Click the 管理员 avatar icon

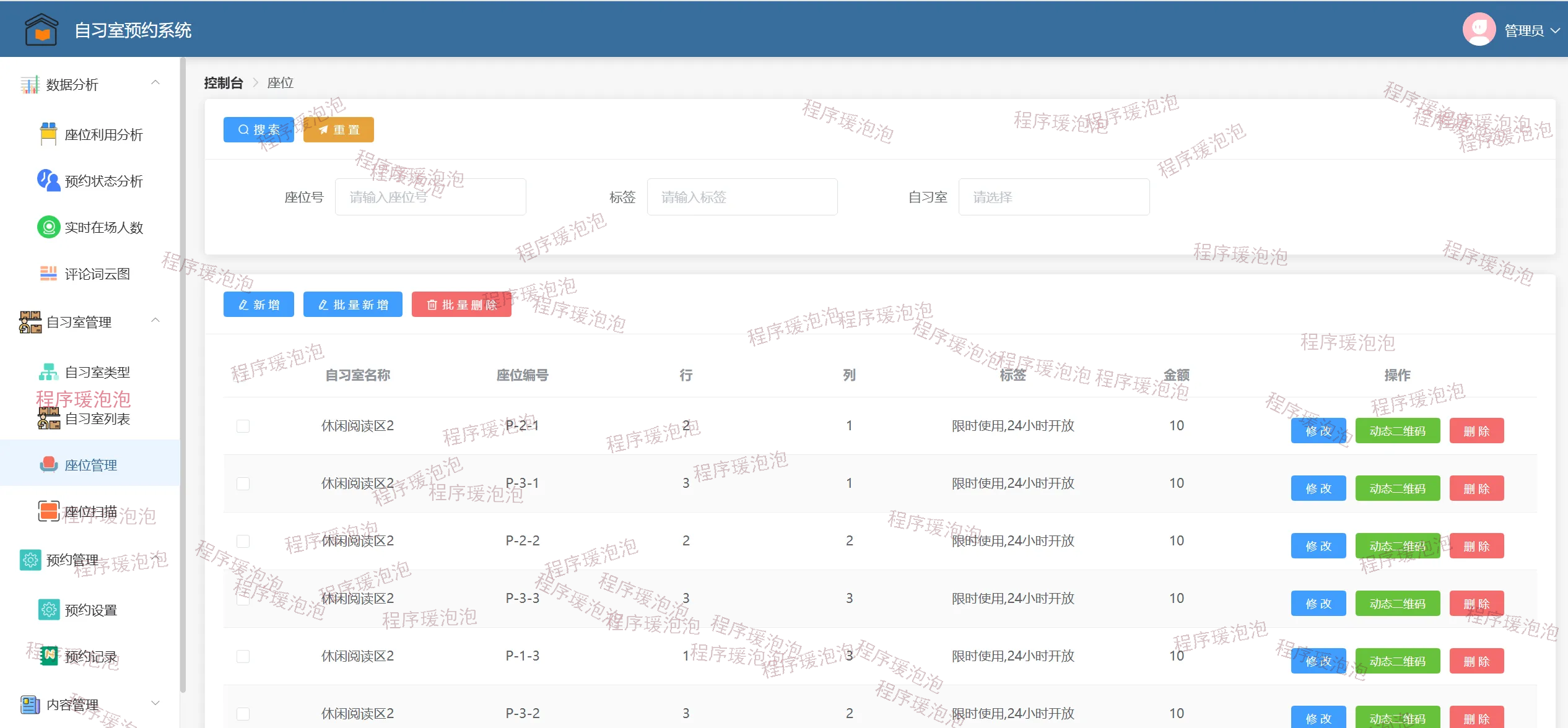[1479, 30]
